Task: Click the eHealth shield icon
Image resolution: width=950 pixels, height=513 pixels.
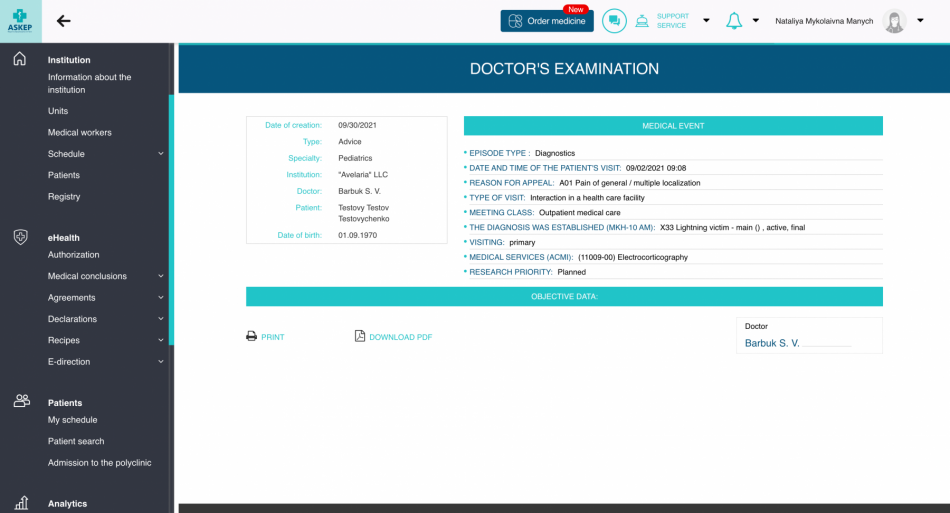Action: coord(20,237)
